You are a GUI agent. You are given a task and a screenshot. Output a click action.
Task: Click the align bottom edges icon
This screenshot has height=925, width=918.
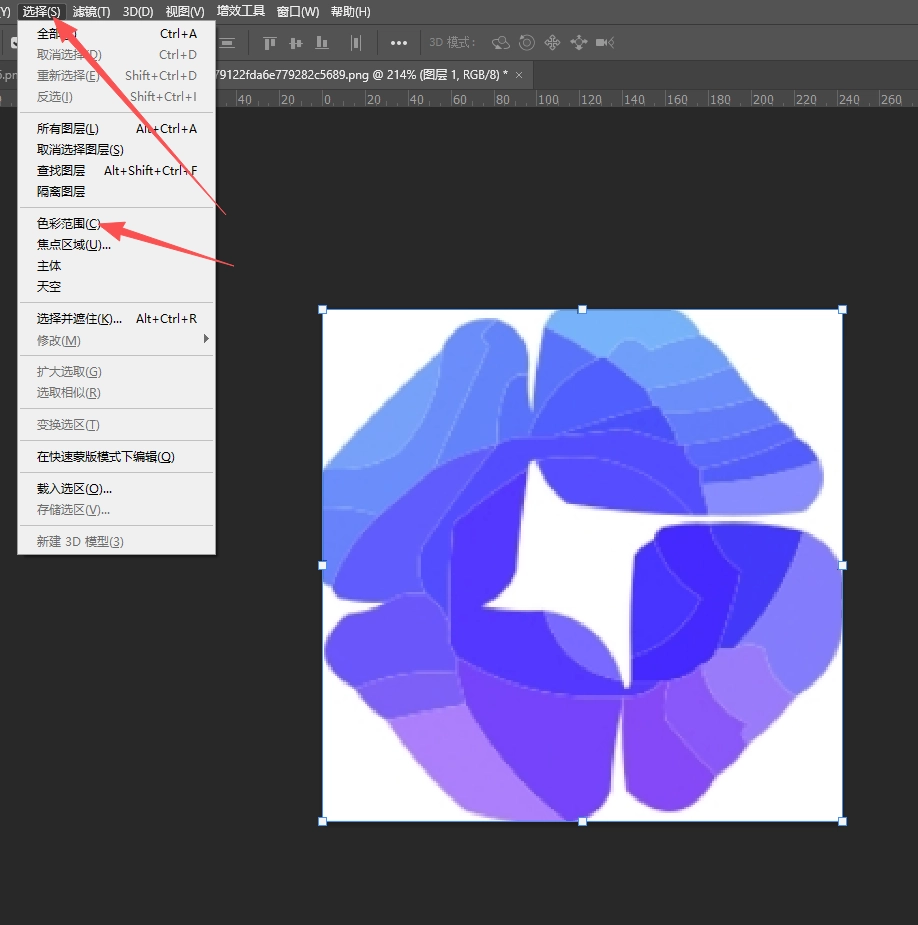[322, 43]
